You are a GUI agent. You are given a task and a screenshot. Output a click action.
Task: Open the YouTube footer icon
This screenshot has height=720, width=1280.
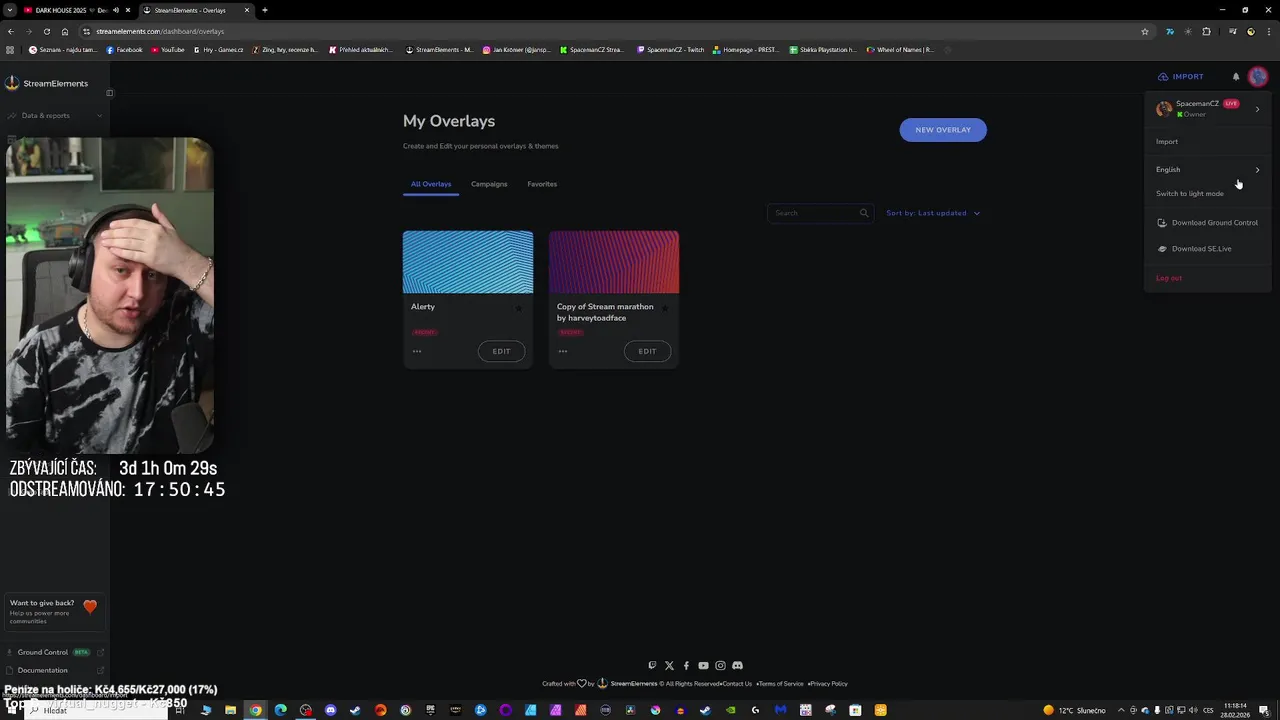coord(703,666)
